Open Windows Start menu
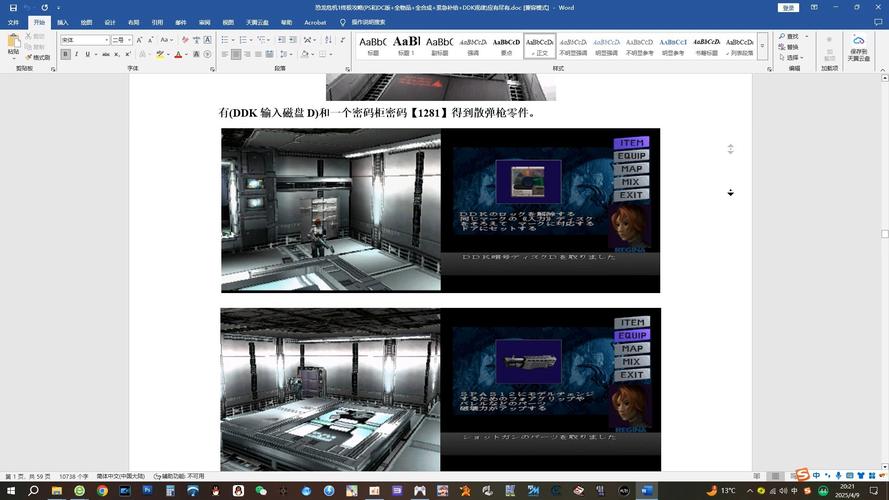 pos(11,490)
